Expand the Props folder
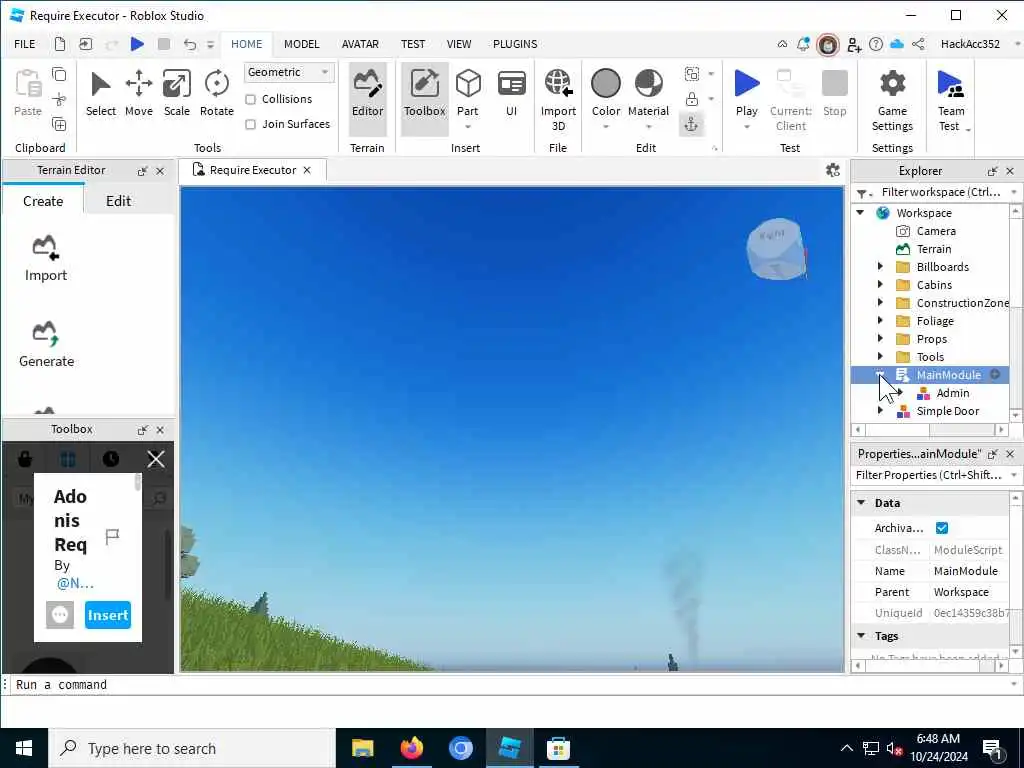 pos(880,338)
